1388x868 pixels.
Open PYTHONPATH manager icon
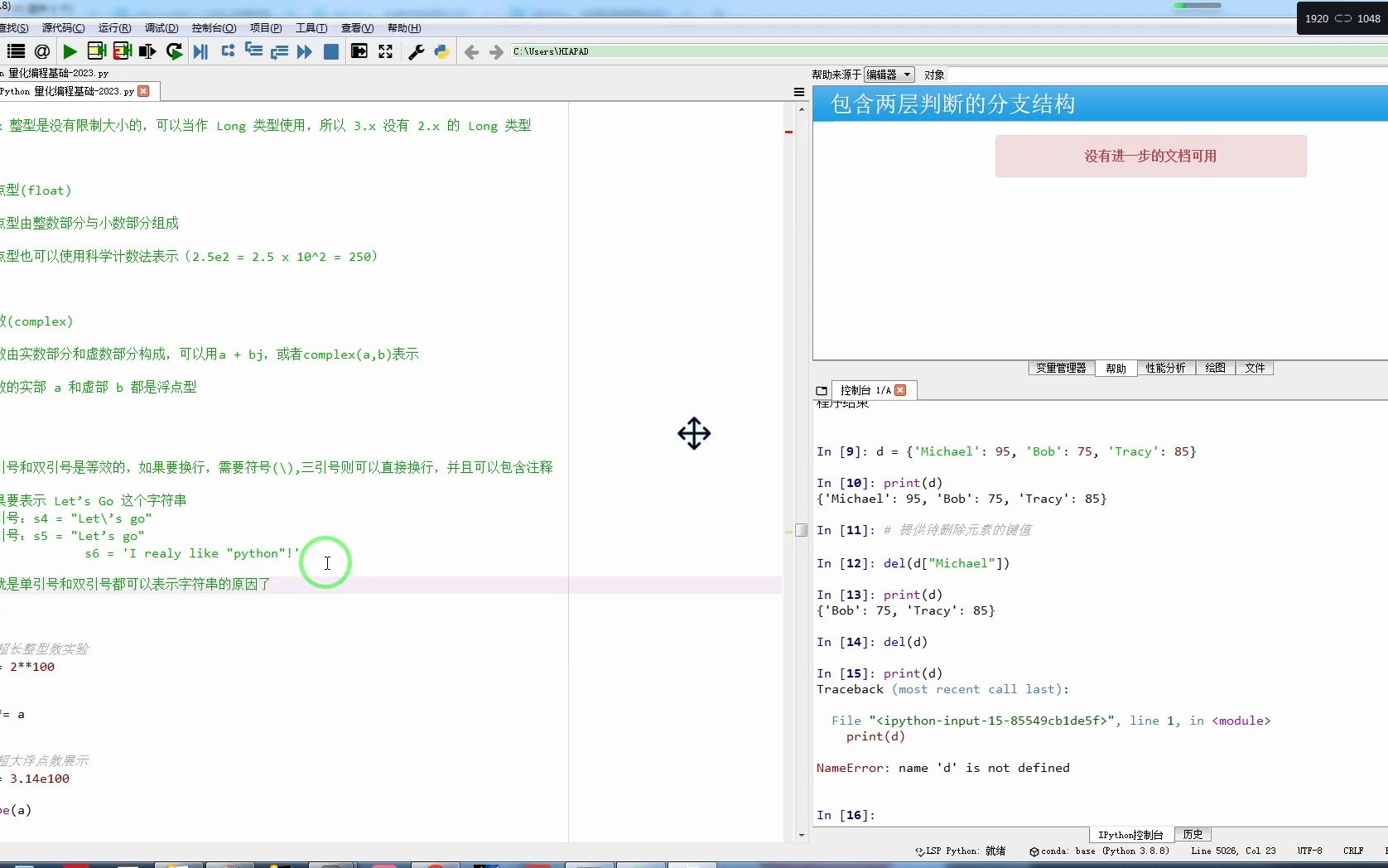441,51
